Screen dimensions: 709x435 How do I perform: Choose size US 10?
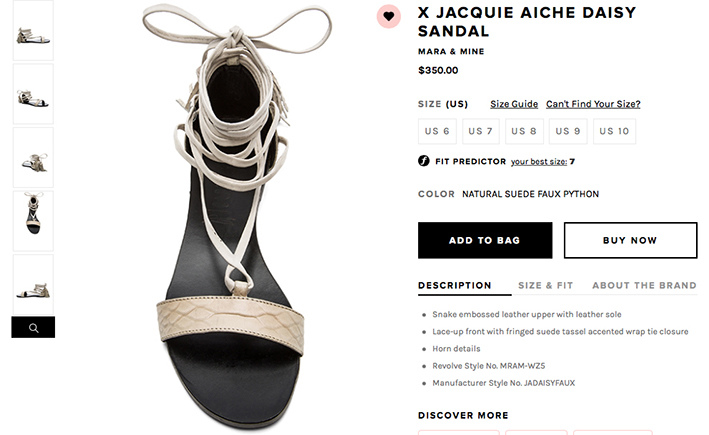click(614, 131)
